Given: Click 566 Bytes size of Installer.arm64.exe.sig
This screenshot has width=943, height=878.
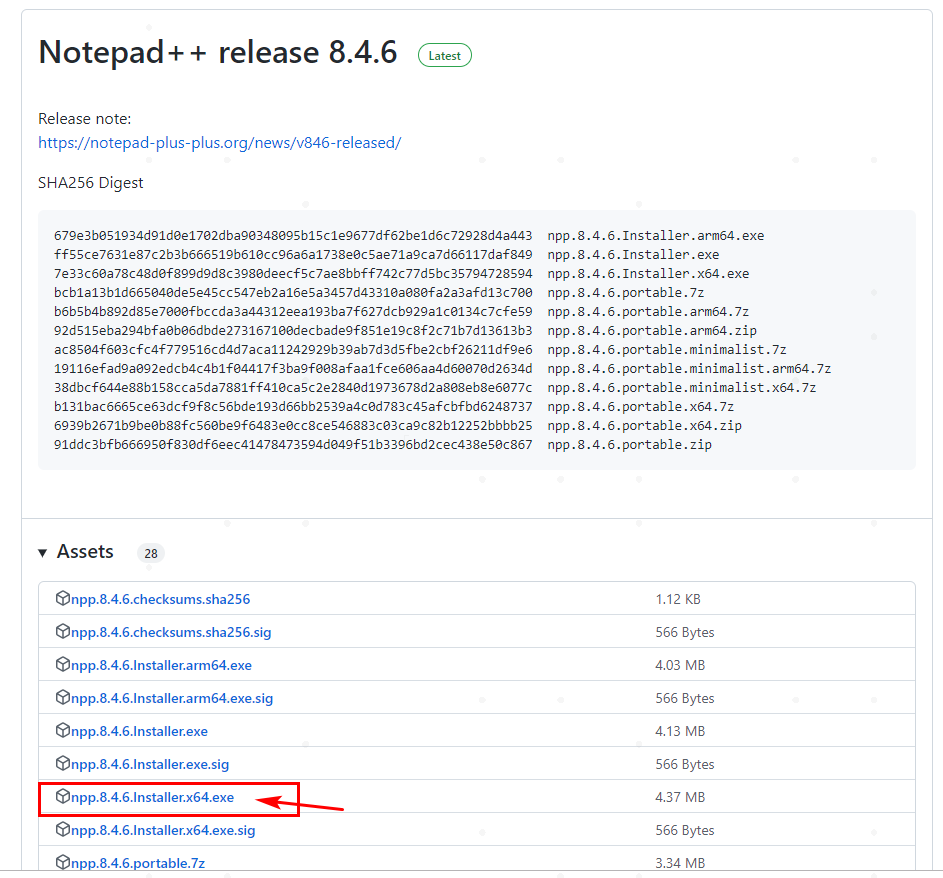Looking at the screenshot, I should pos(685,699).
